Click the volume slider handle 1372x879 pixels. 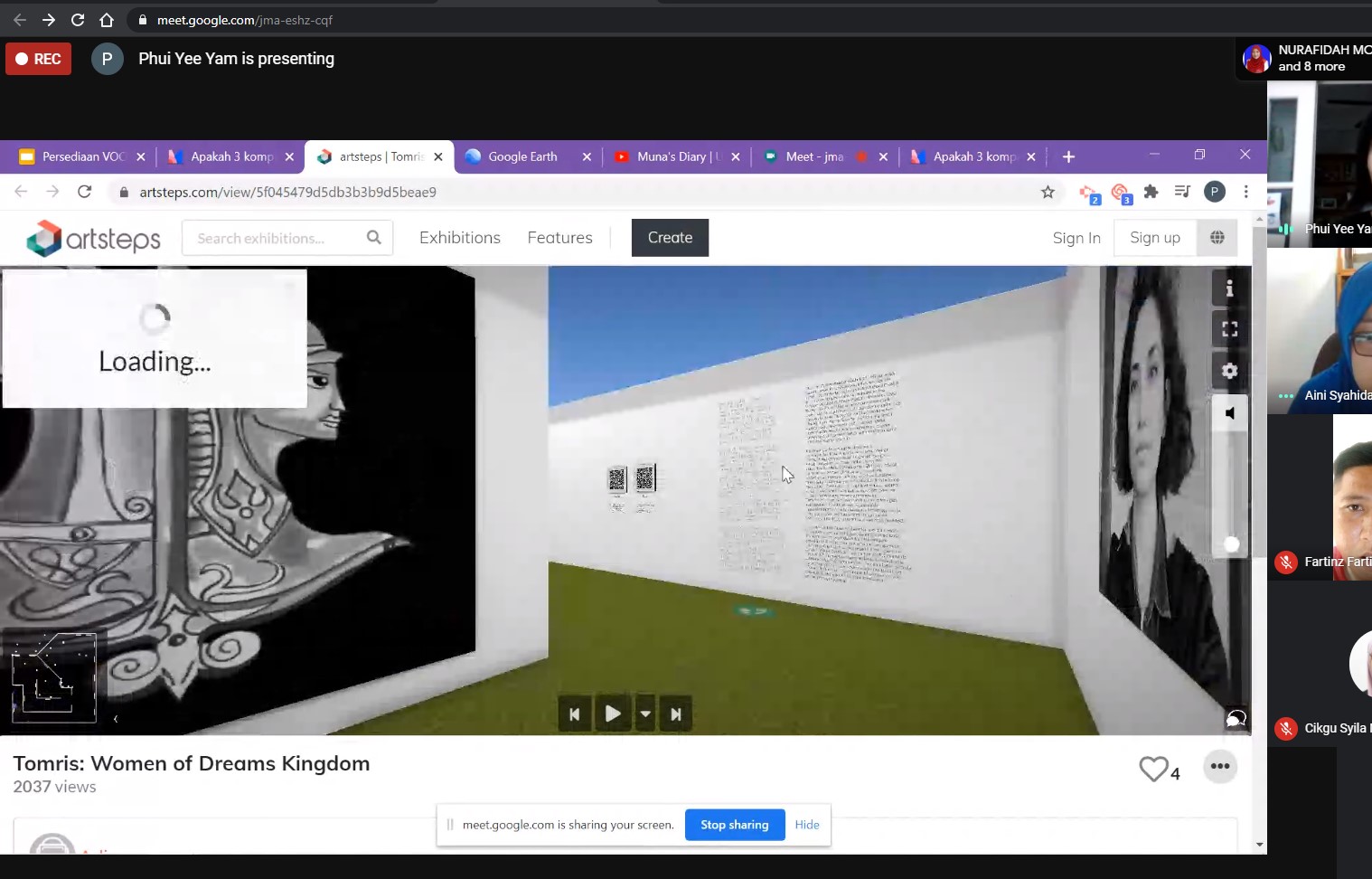click(x=1230, y=543)
